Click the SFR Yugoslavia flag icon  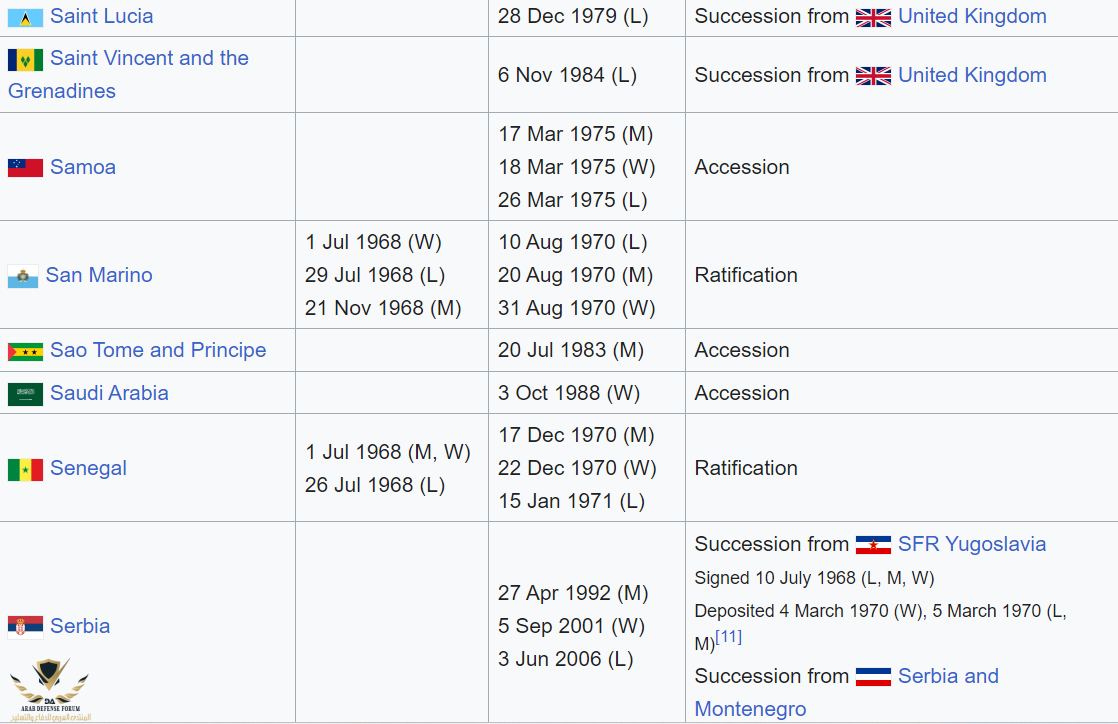pos(873,545)
